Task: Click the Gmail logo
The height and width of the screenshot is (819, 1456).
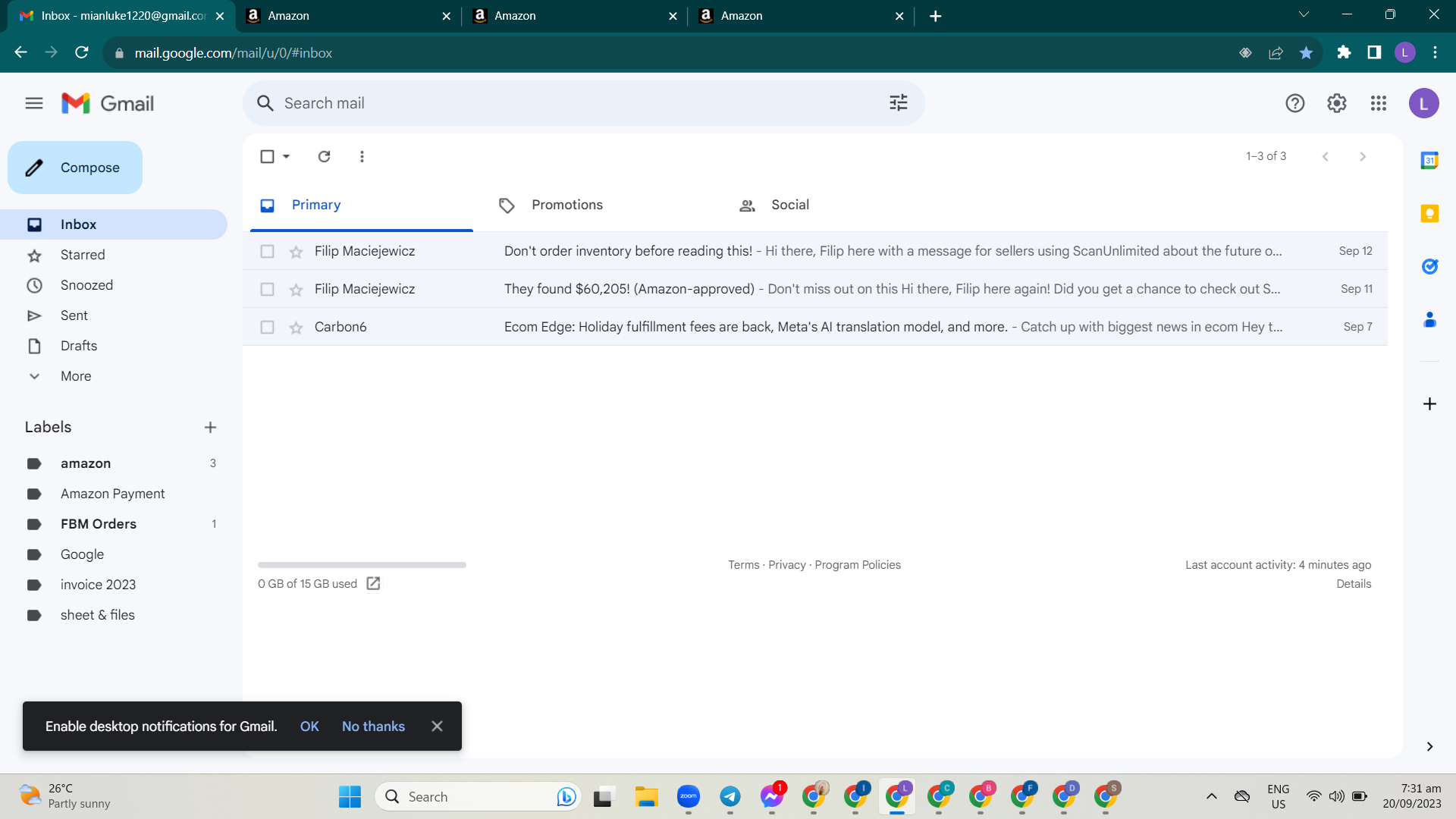Action: coord(108,103)
